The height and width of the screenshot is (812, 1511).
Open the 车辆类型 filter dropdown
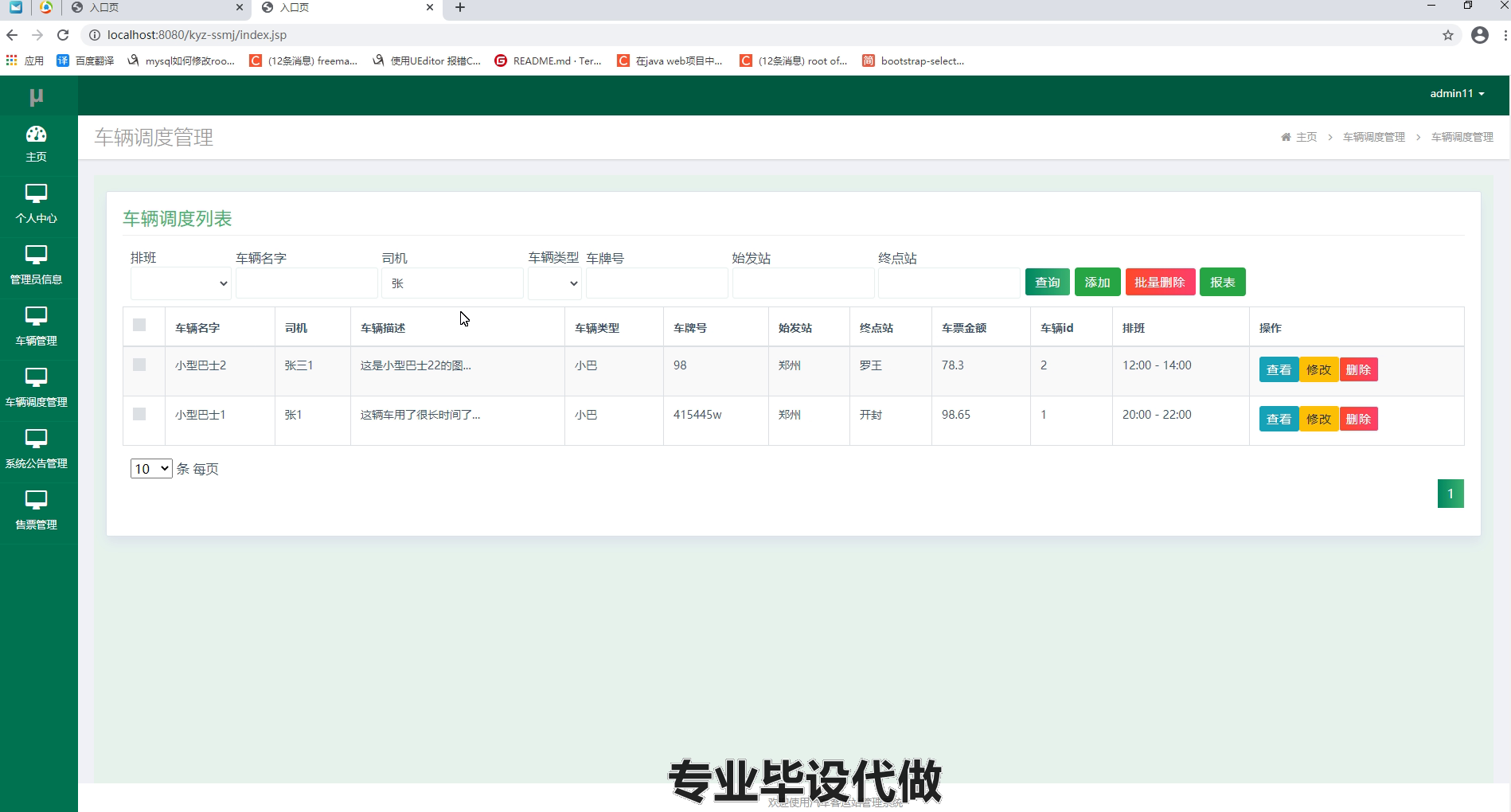point(555,283)
